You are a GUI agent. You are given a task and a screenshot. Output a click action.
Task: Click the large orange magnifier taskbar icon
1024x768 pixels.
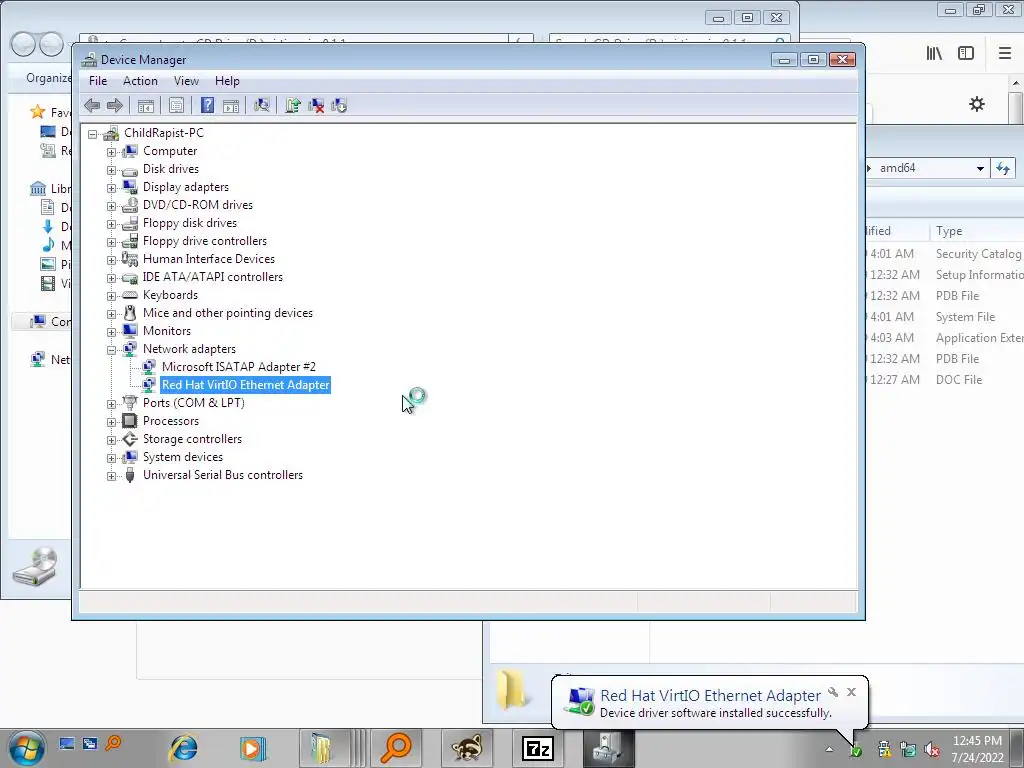pos(396,748)
